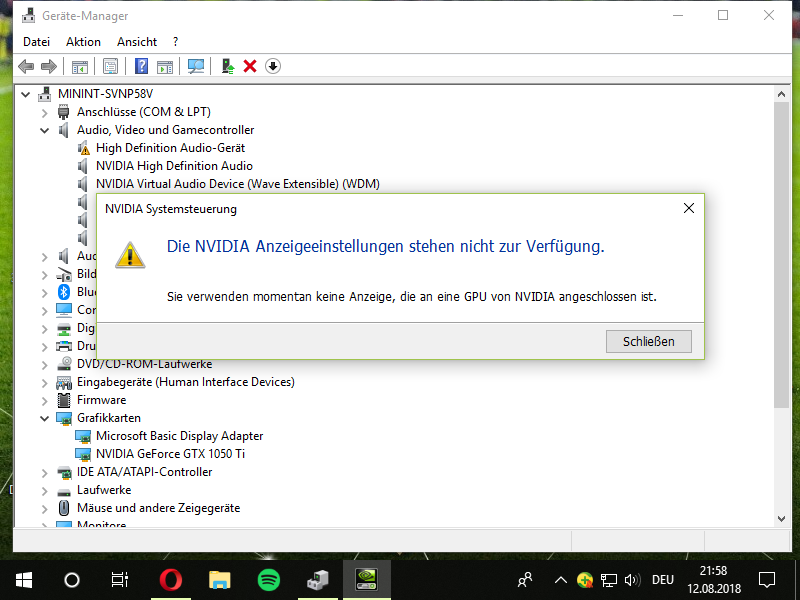
Task: Open People icon in system tray
Action: pyautogui.click(x=525, y=580)
